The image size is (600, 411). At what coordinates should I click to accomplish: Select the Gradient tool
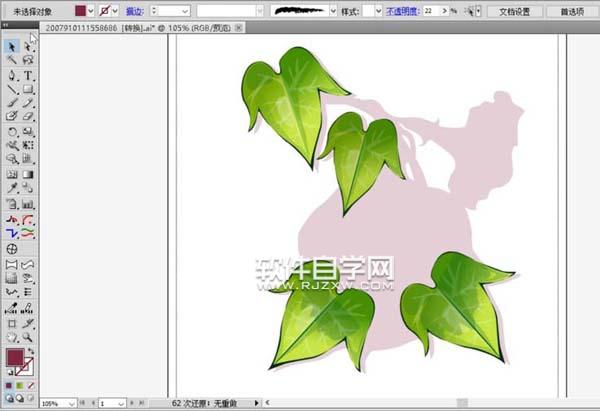click(28, 175)
